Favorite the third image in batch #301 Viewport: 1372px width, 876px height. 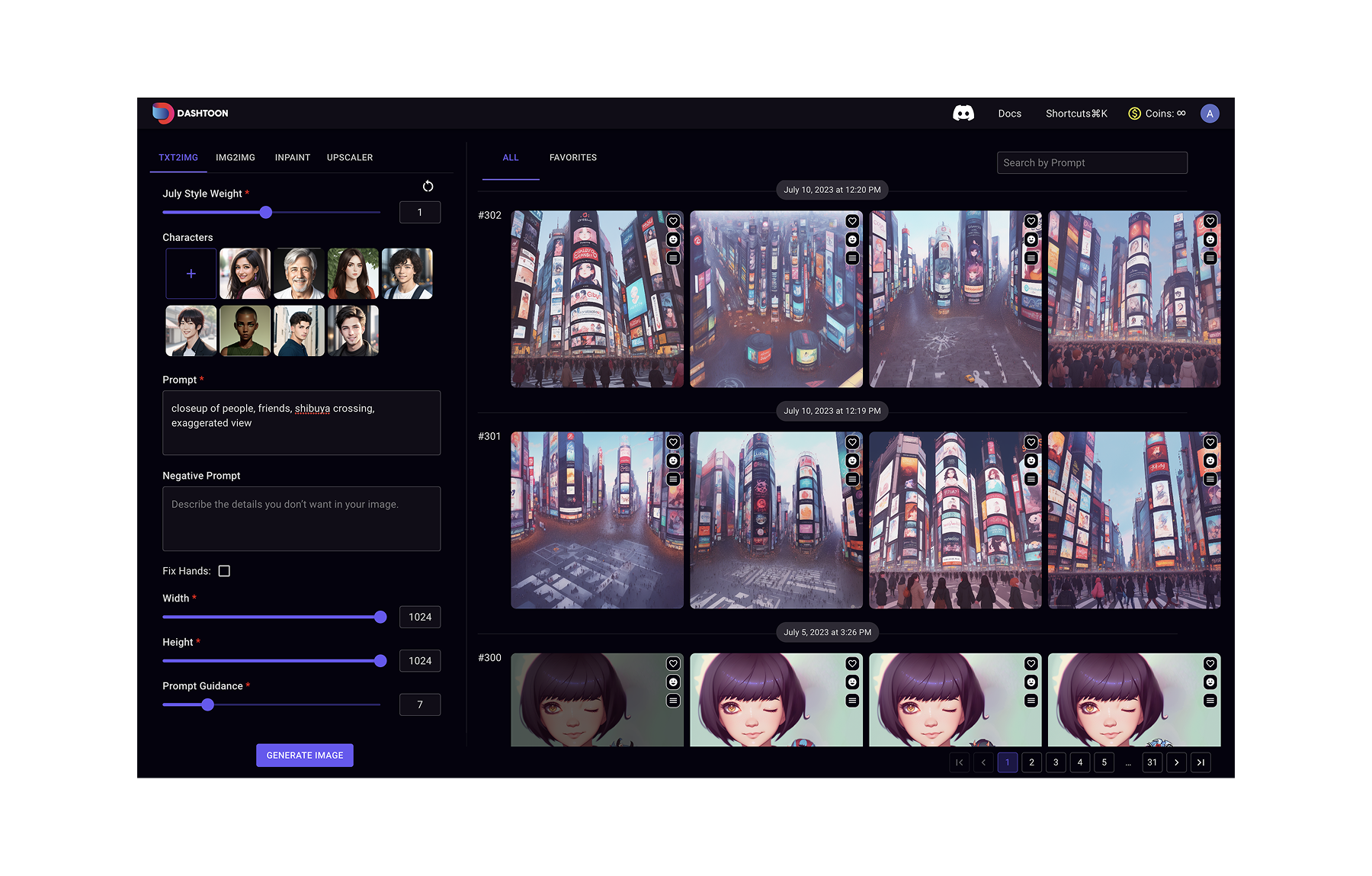click(1031, 442)
